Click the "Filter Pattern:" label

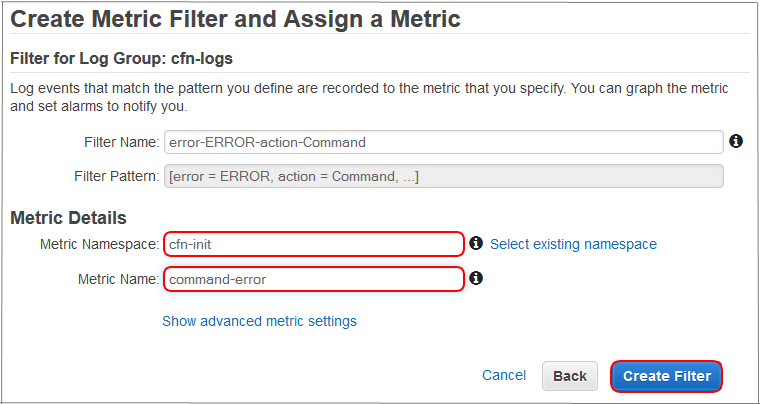pos(116,176)
